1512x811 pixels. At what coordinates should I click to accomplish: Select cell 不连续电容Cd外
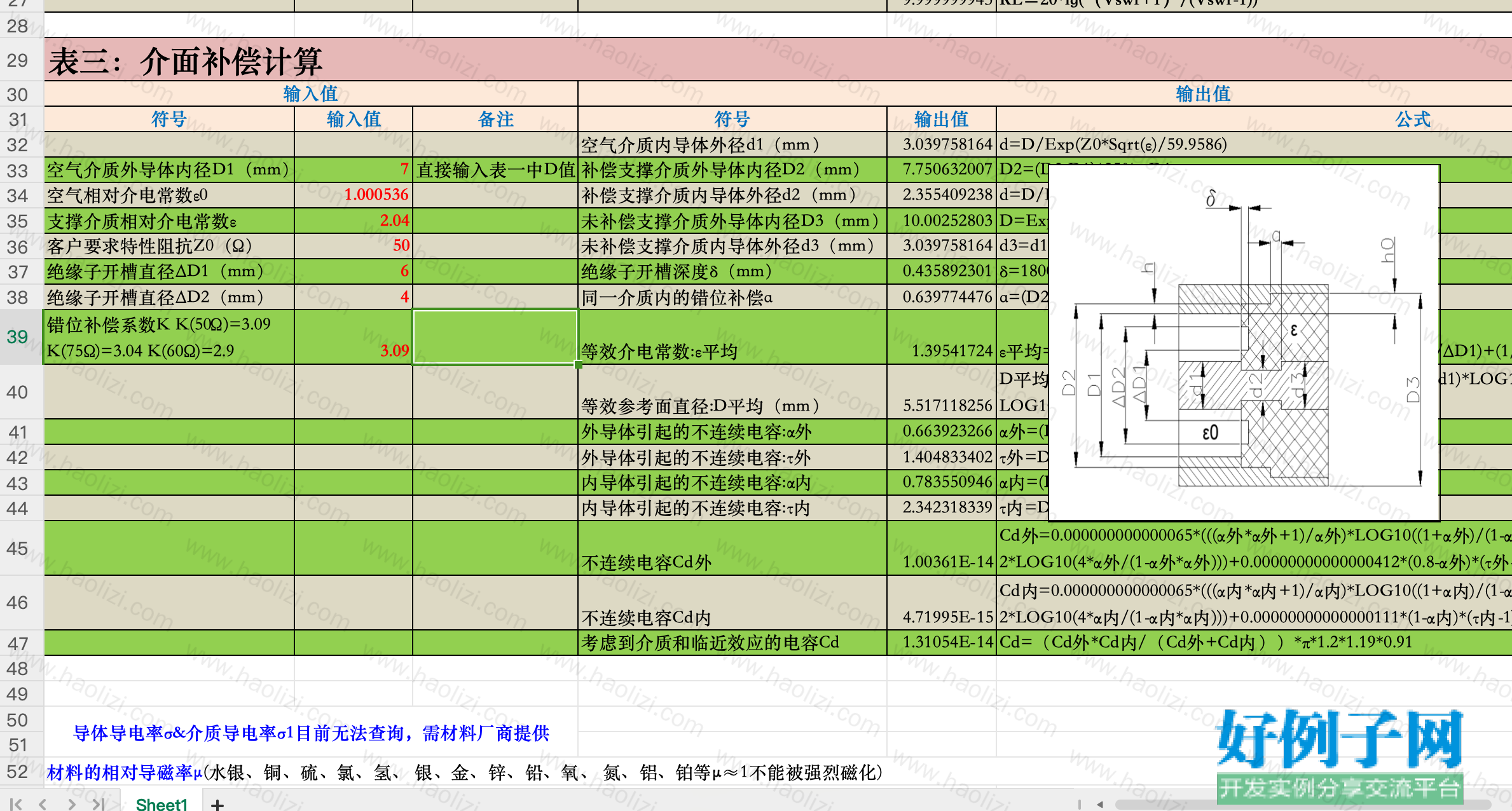[732, 548]
